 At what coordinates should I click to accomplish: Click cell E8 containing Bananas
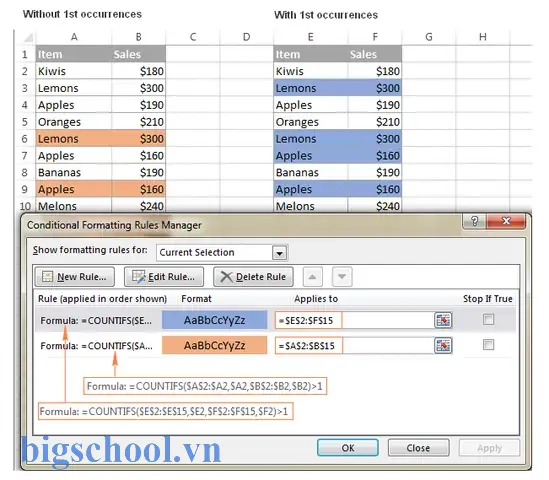[x=311, y=172]
